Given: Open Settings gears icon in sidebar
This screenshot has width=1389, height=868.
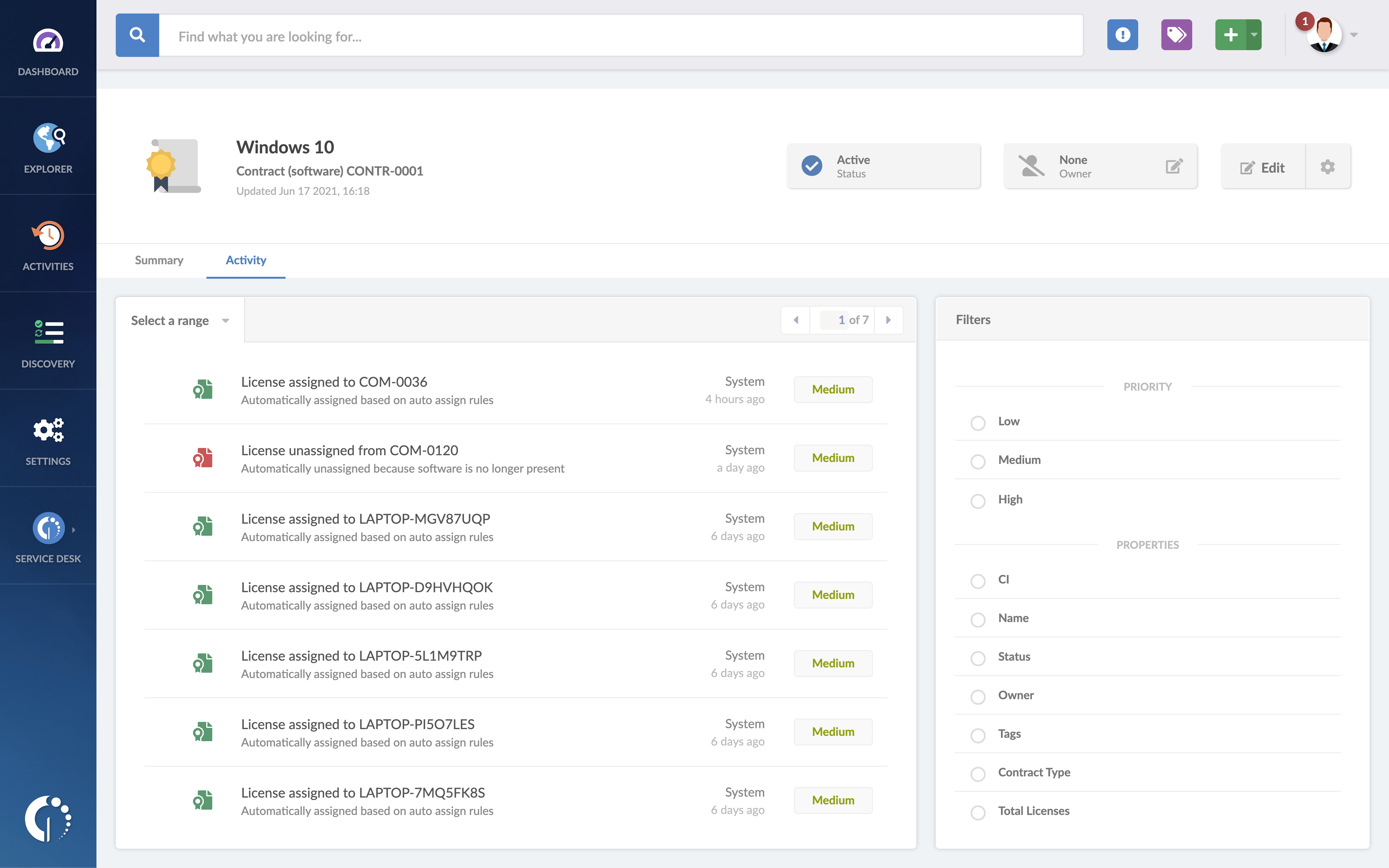Looking at the screenshot, I should [48, 430].
